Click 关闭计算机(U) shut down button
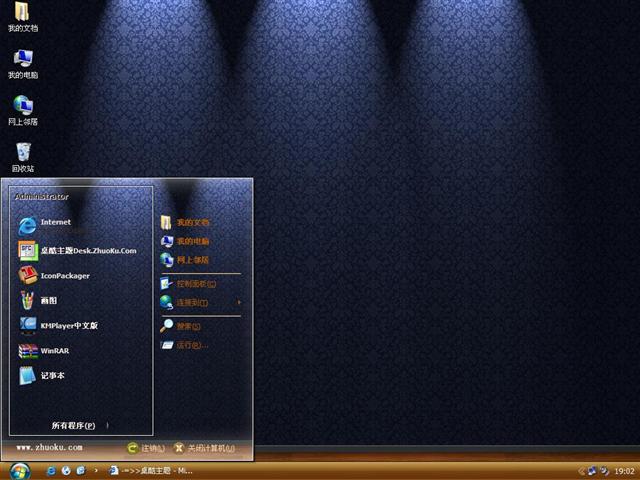The image size is (640, 480). click(204, 448)
